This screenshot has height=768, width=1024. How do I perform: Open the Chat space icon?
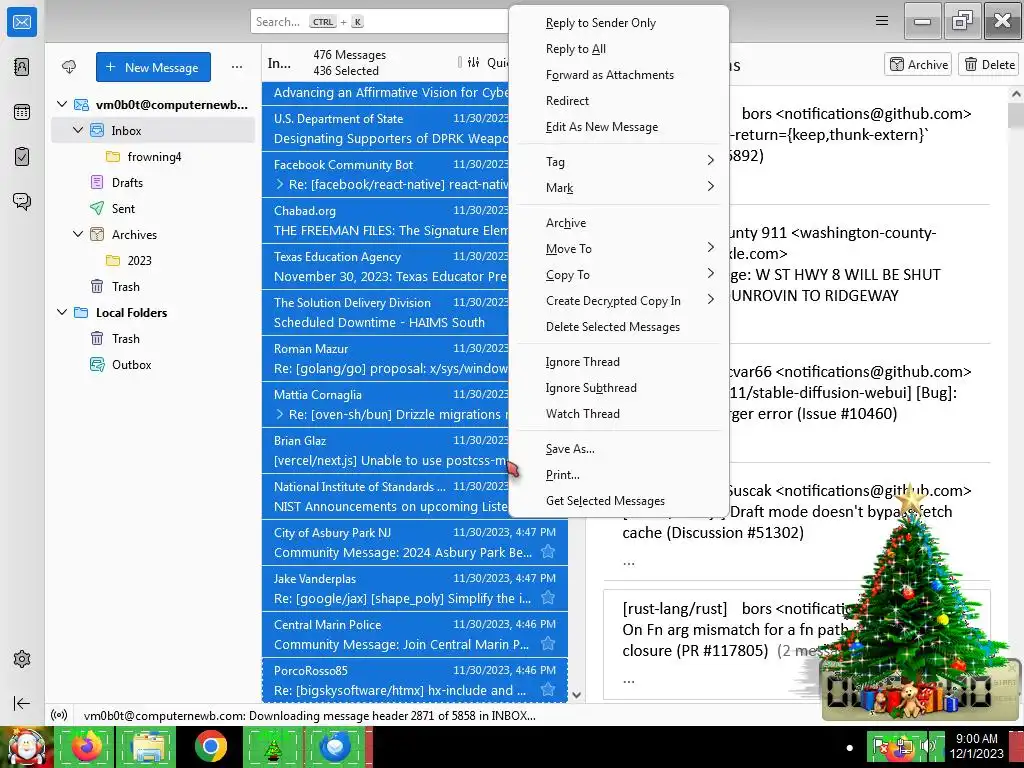(22, 201)
